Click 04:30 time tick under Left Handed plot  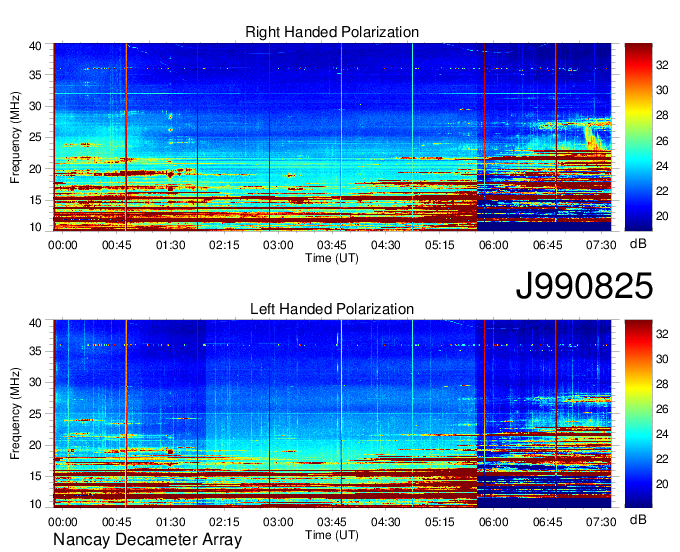(x=386, y=522)
